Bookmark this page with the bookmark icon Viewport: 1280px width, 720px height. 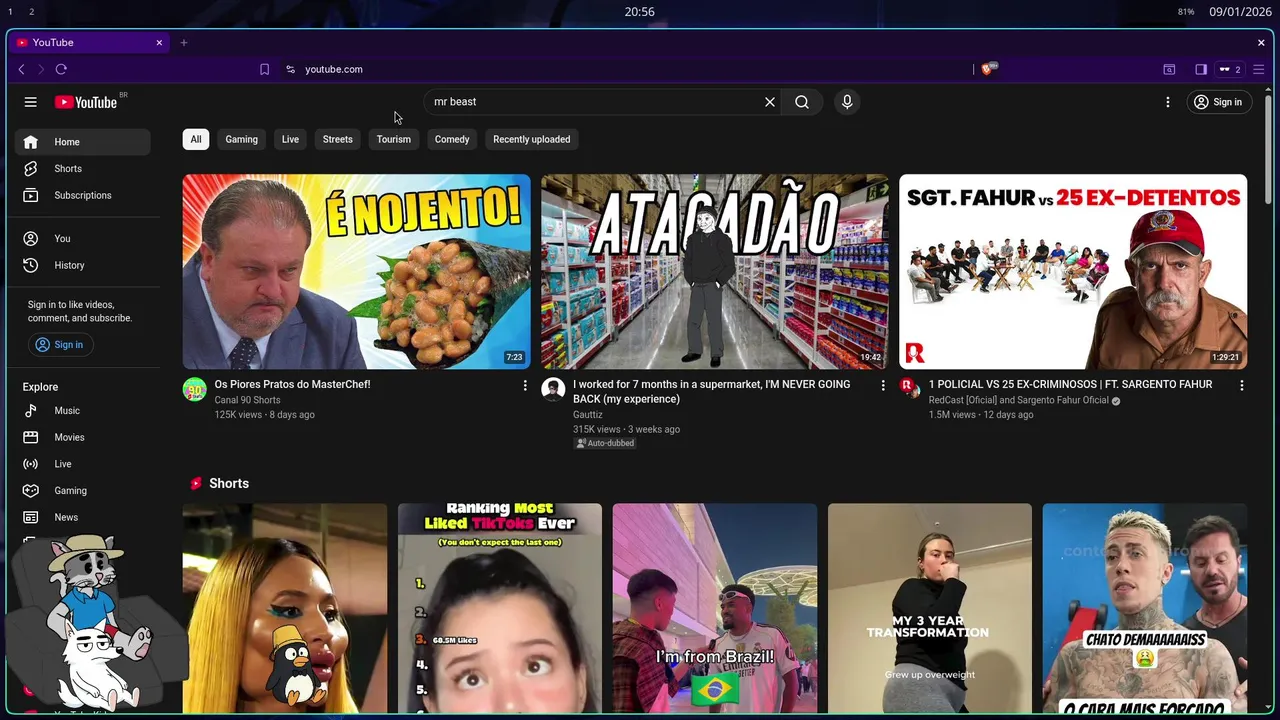coord(264,69)
